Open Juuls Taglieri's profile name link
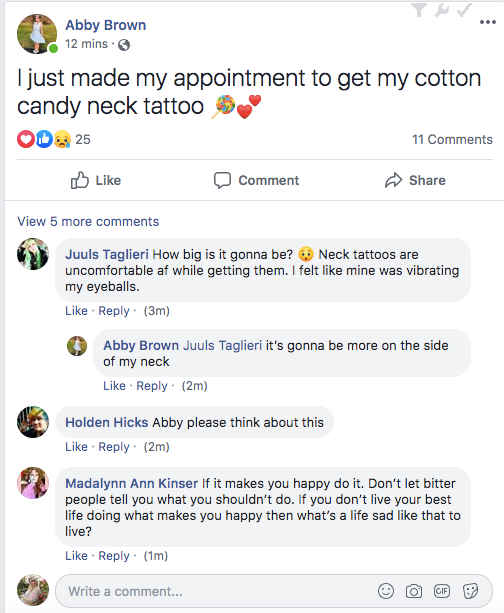 pyautogui.click(x=107, y=255)
